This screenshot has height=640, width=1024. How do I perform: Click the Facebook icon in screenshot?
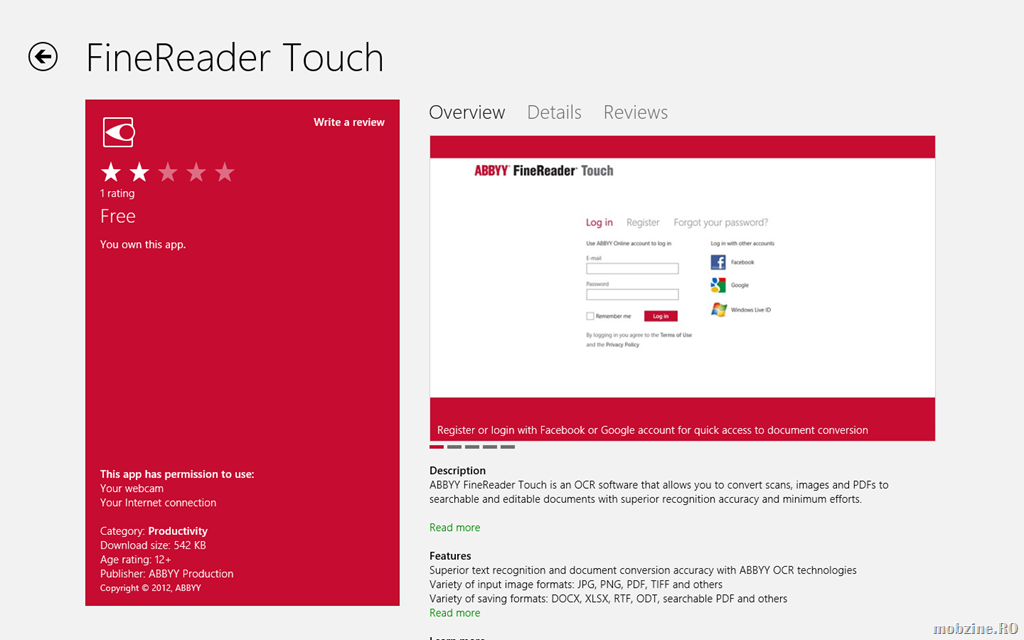point(718,262)
